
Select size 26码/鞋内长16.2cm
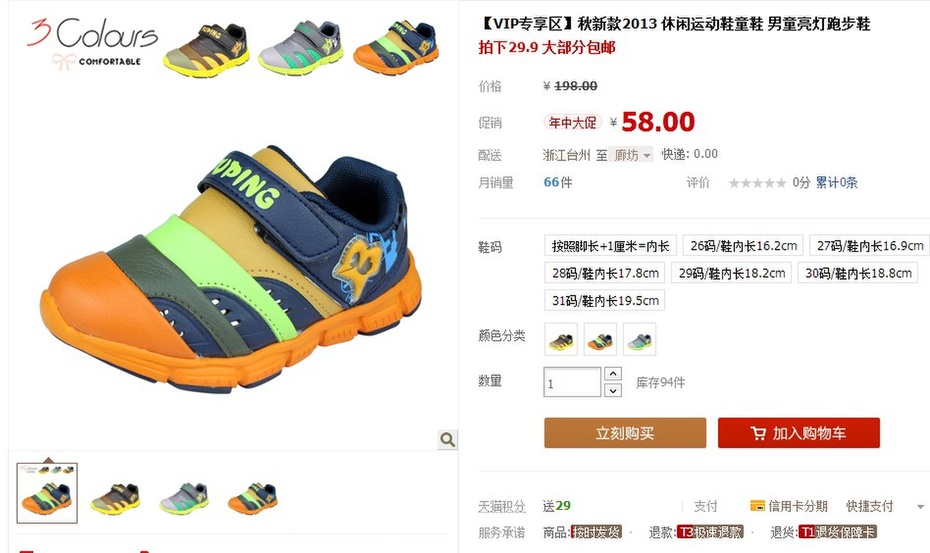coord(743,245)
